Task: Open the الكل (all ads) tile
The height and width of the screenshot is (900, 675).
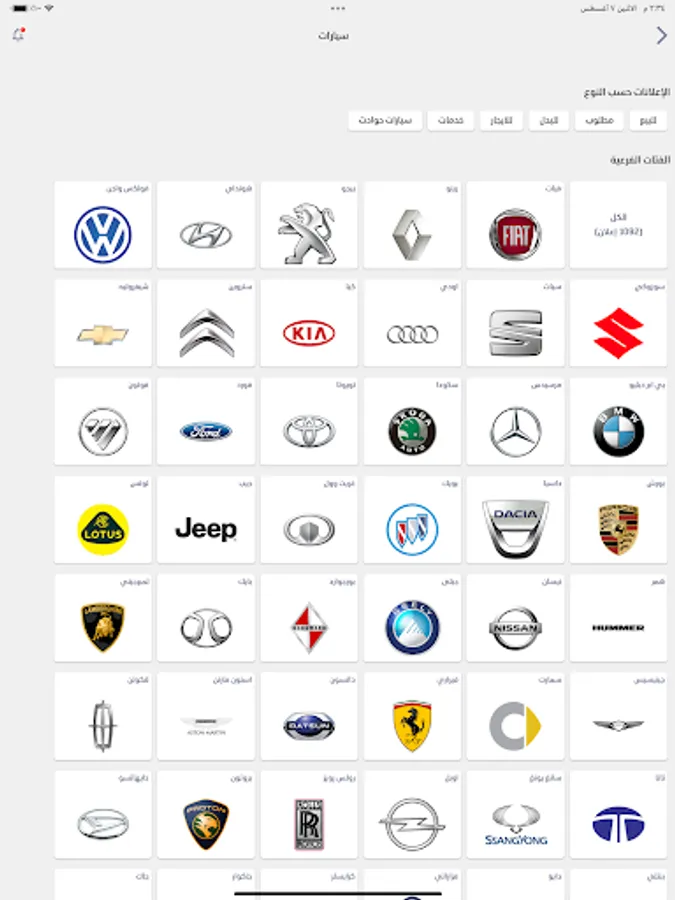Action: pos(618,224)
